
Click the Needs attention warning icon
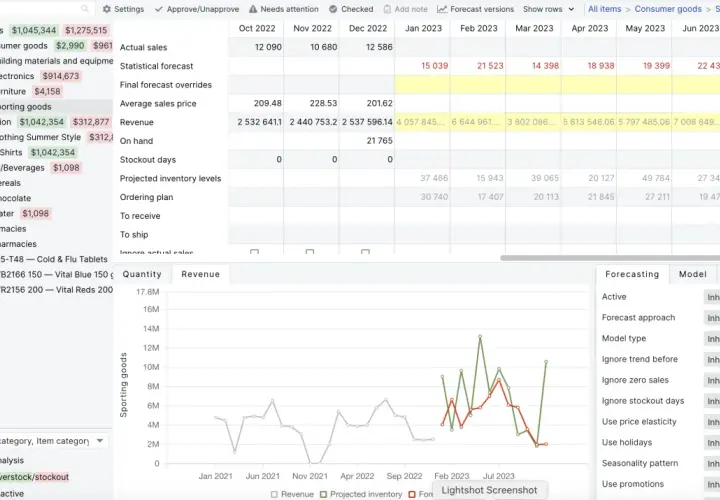pos(253,9)
